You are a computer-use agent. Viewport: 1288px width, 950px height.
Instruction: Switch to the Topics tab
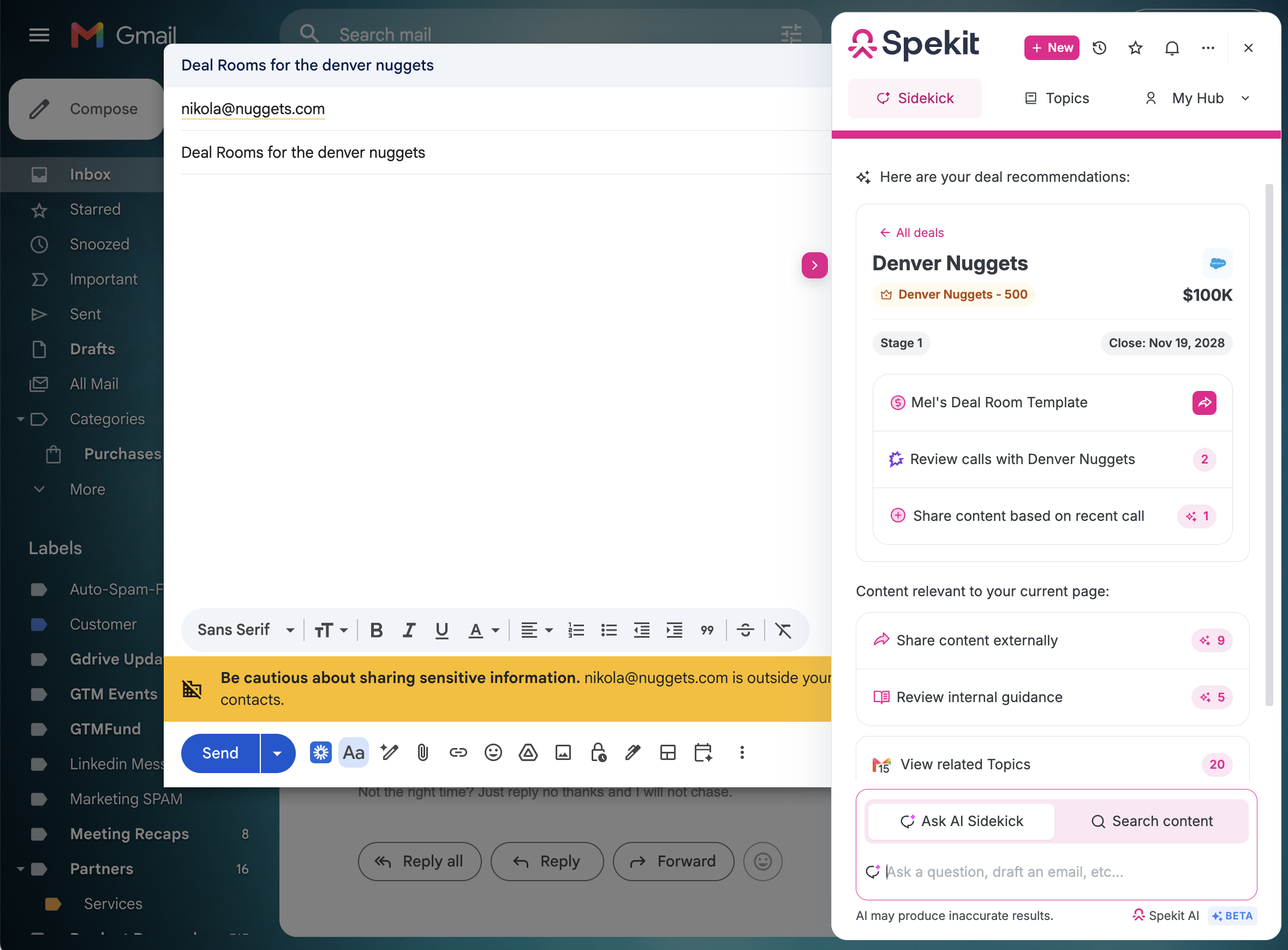coord(1057,98)
